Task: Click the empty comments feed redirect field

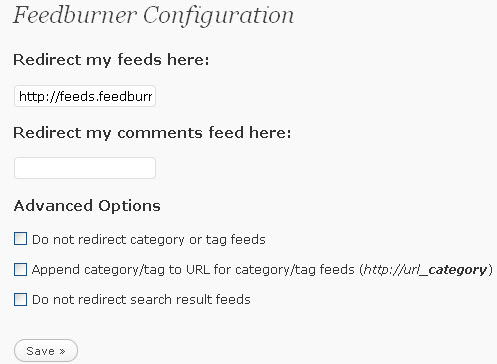Action: (85, 168)
